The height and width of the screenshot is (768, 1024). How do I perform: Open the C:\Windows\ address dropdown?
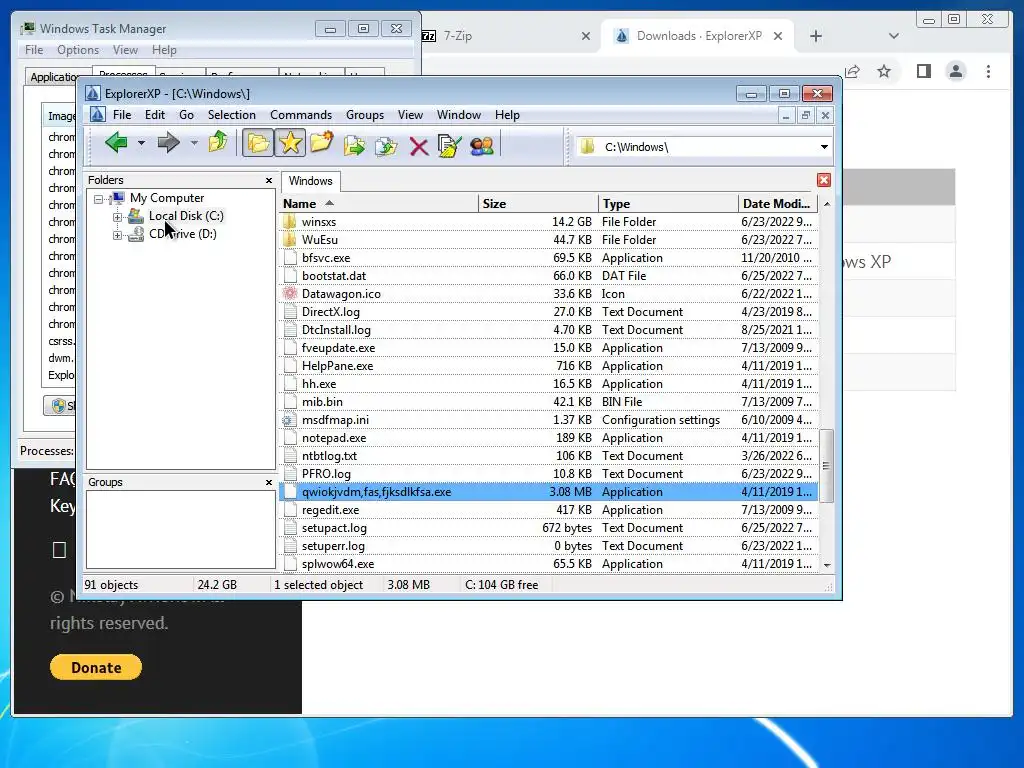[824, 147]
